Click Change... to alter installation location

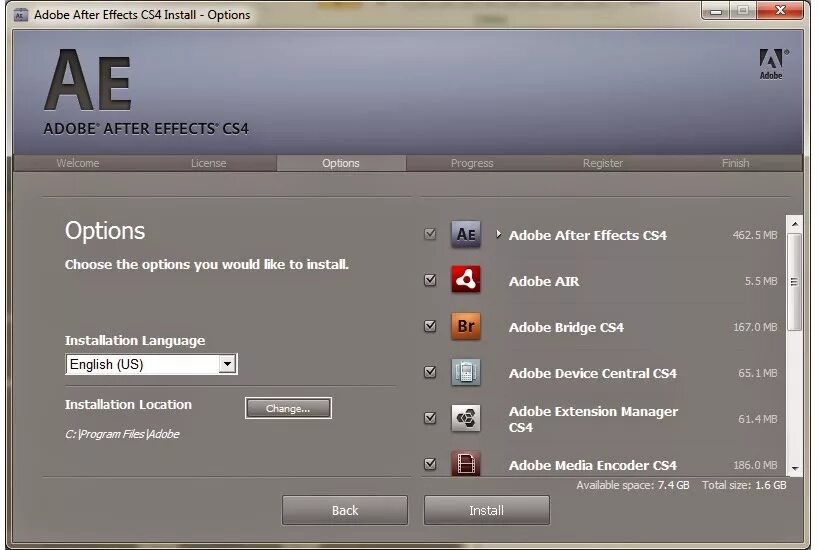(x=288, y=408)
